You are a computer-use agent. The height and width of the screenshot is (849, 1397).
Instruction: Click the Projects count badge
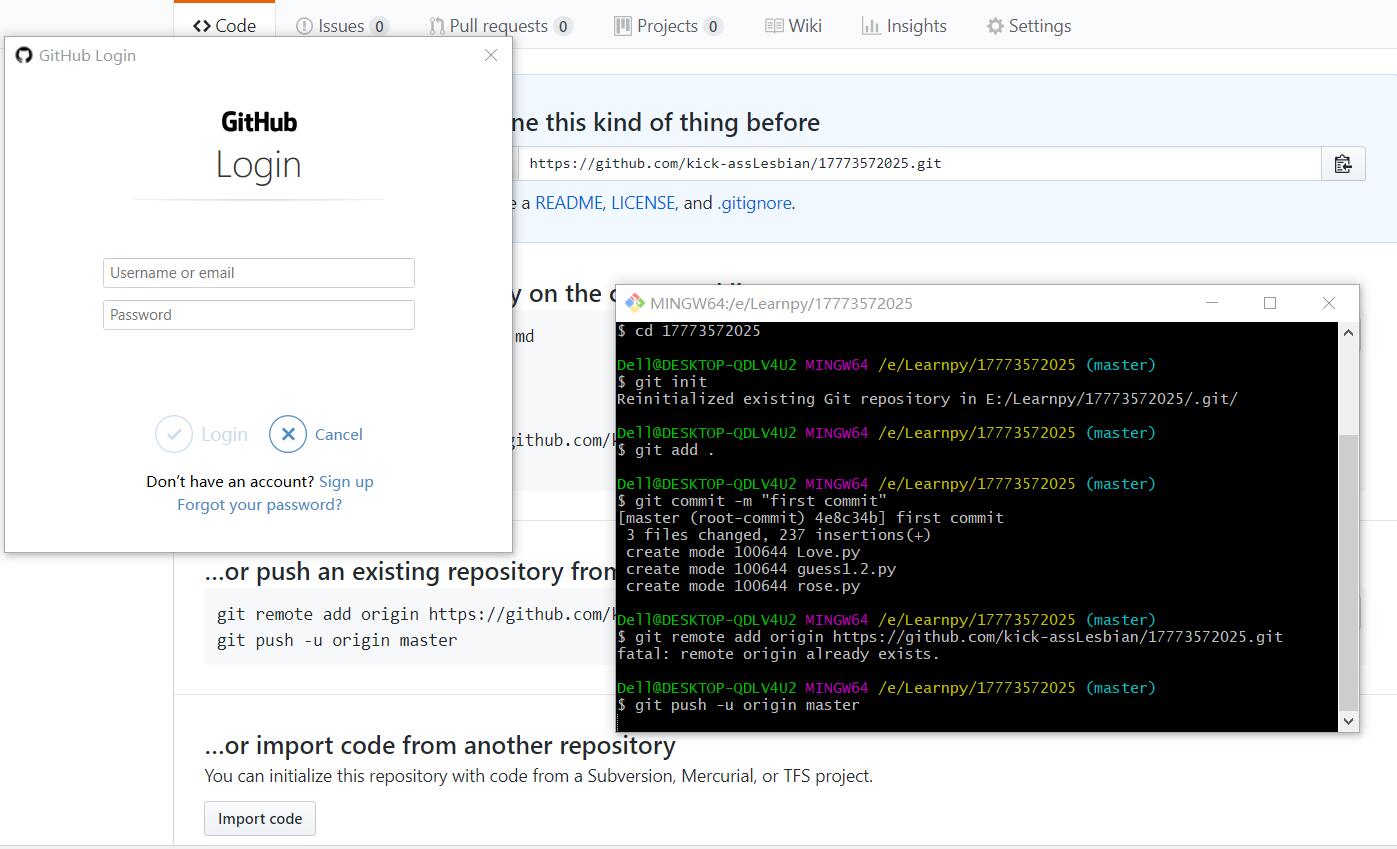click(713, 27)
